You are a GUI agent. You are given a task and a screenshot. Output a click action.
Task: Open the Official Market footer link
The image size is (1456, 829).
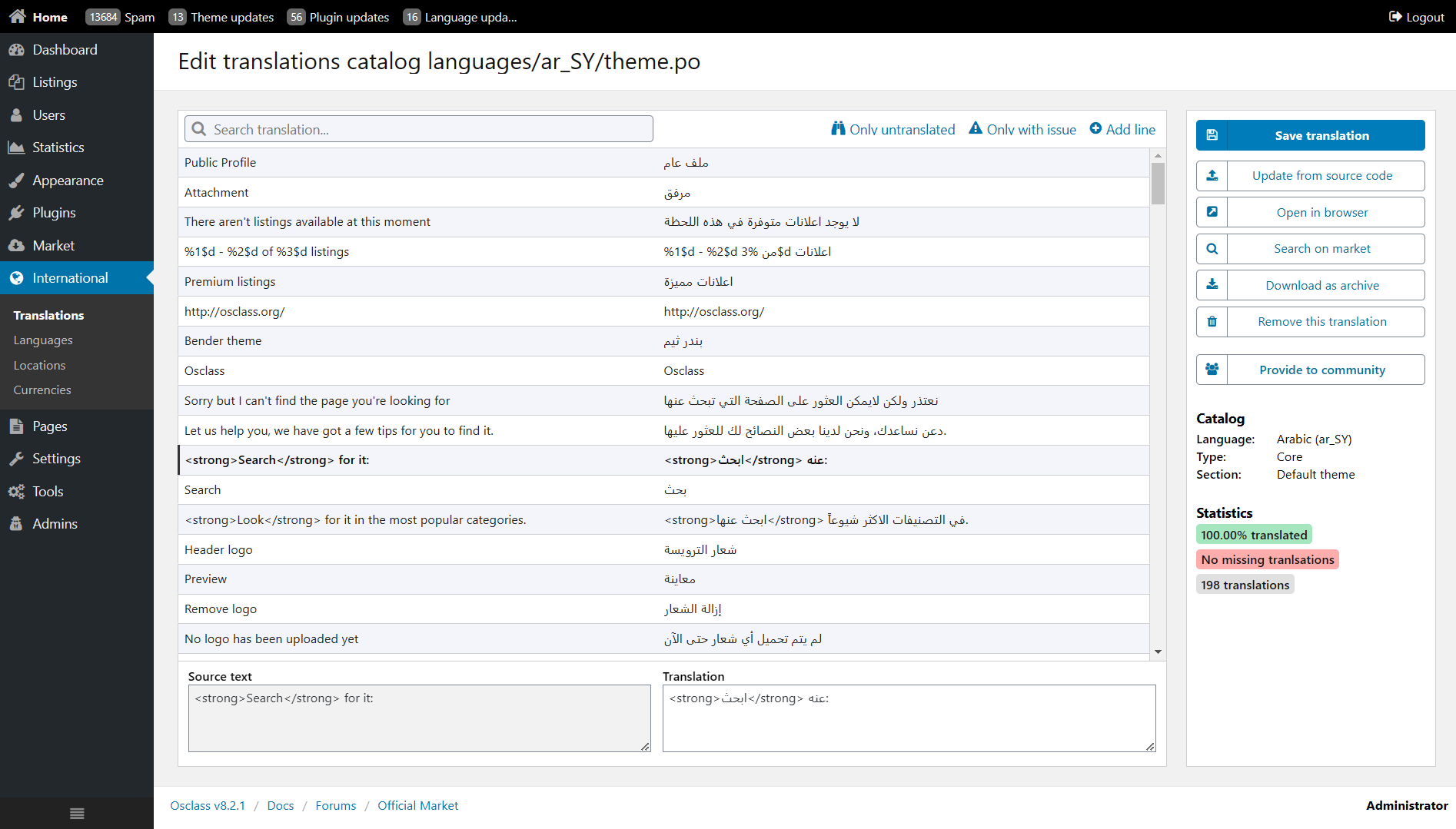[417, 806]
